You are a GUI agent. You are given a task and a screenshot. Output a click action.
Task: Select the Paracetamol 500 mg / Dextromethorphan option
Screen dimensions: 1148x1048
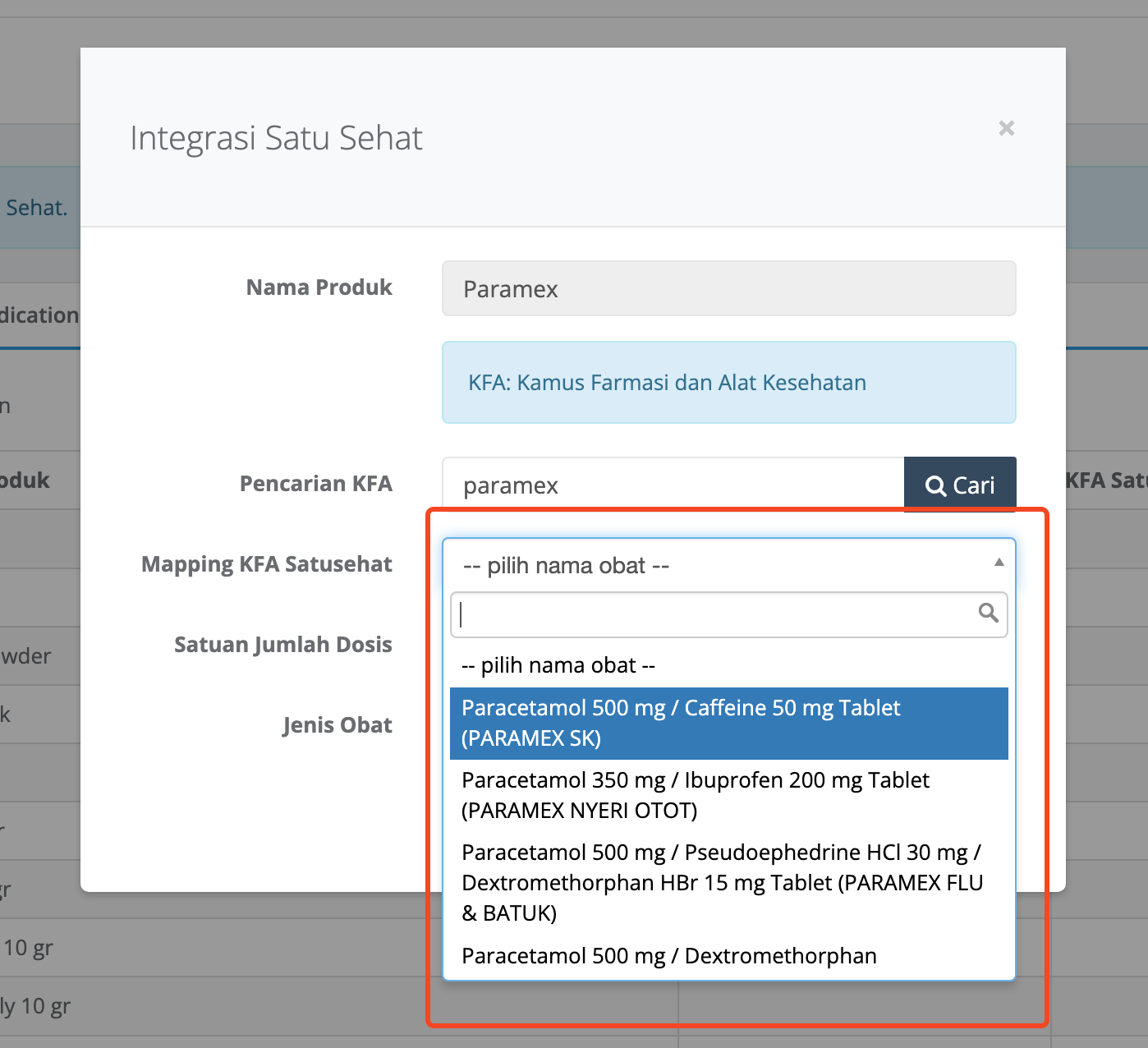pyautogui.click(x=729, y=955)
